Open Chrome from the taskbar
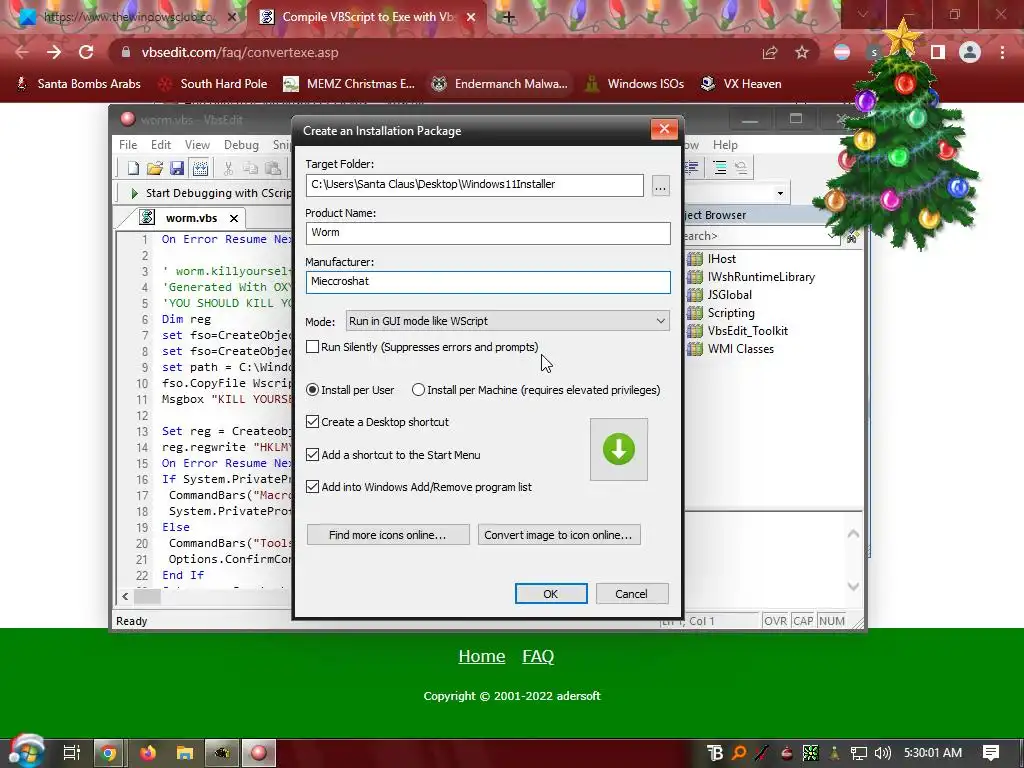The image size is (1024, 768). 109,753
